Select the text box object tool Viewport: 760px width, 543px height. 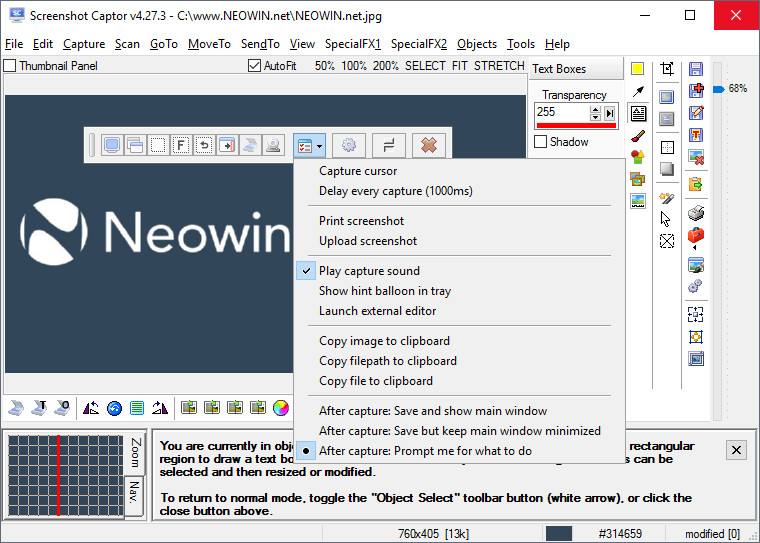(638, 113)
